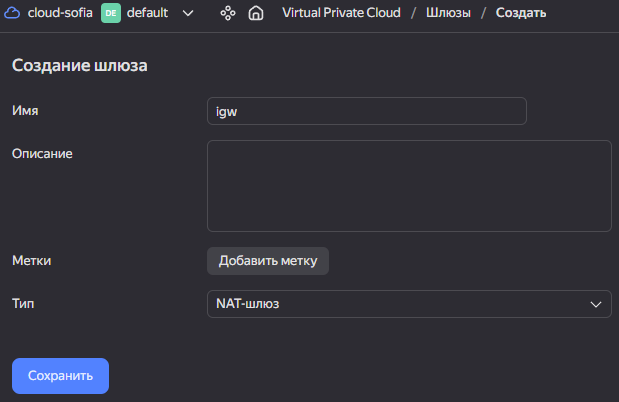The image size is (619, 402).
Task: Click the Создать breadcrumb item
Action: [521, 13]
